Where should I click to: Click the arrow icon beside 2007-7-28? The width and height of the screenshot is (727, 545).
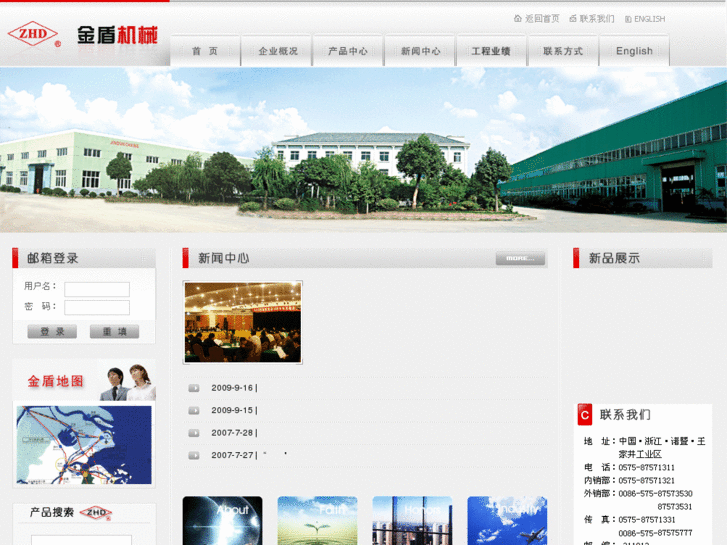point(194,433)
